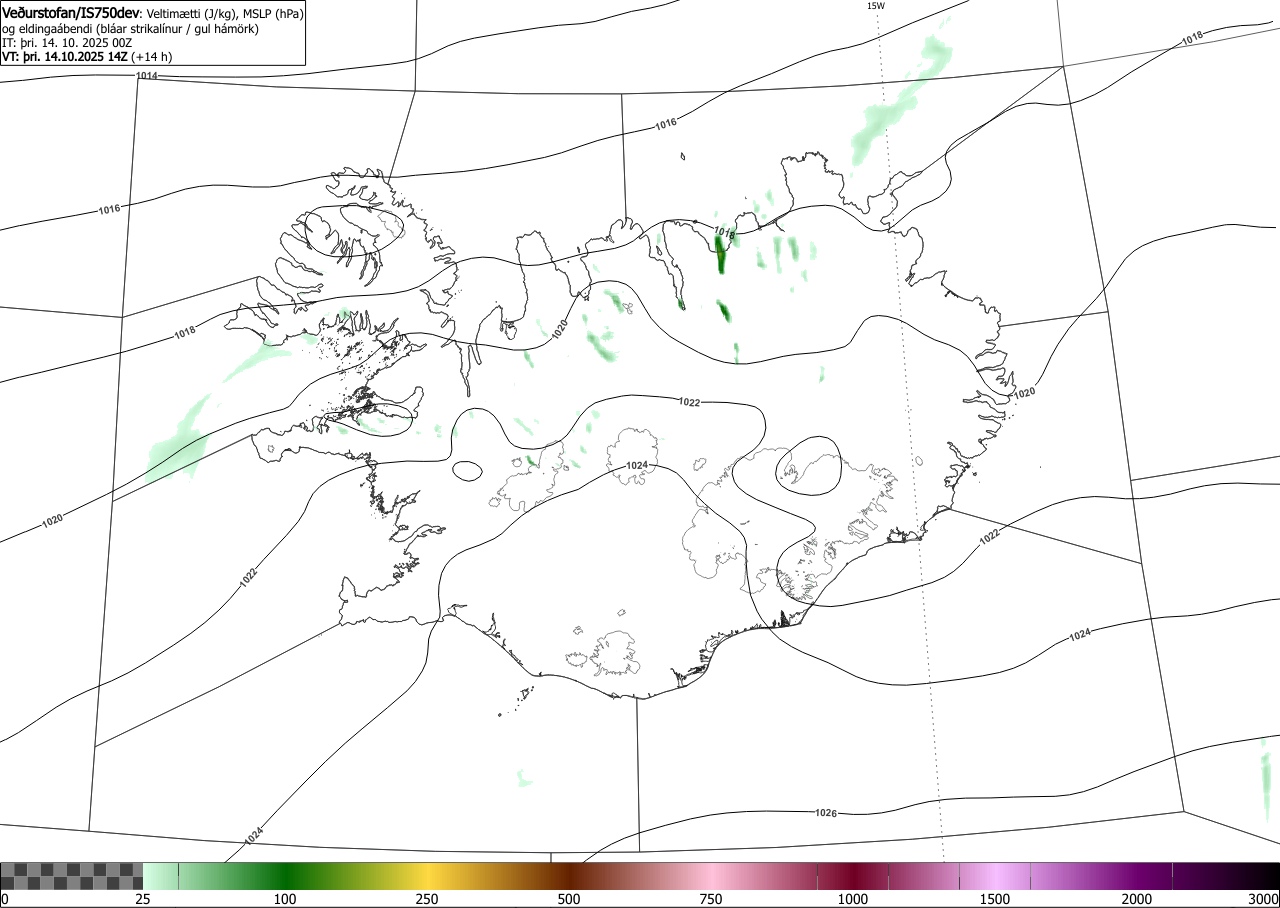This screenshot has height=908, width=1280.
Task: Click the '100' tick on the color scale
Action: pyautogui.click(x=285, y=899)
